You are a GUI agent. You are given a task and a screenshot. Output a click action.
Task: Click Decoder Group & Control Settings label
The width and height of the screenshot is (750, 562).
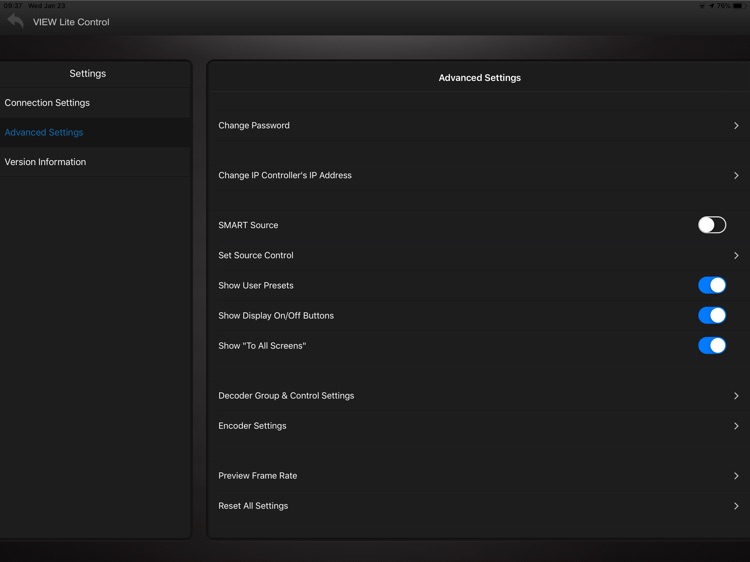click(286, 396)
